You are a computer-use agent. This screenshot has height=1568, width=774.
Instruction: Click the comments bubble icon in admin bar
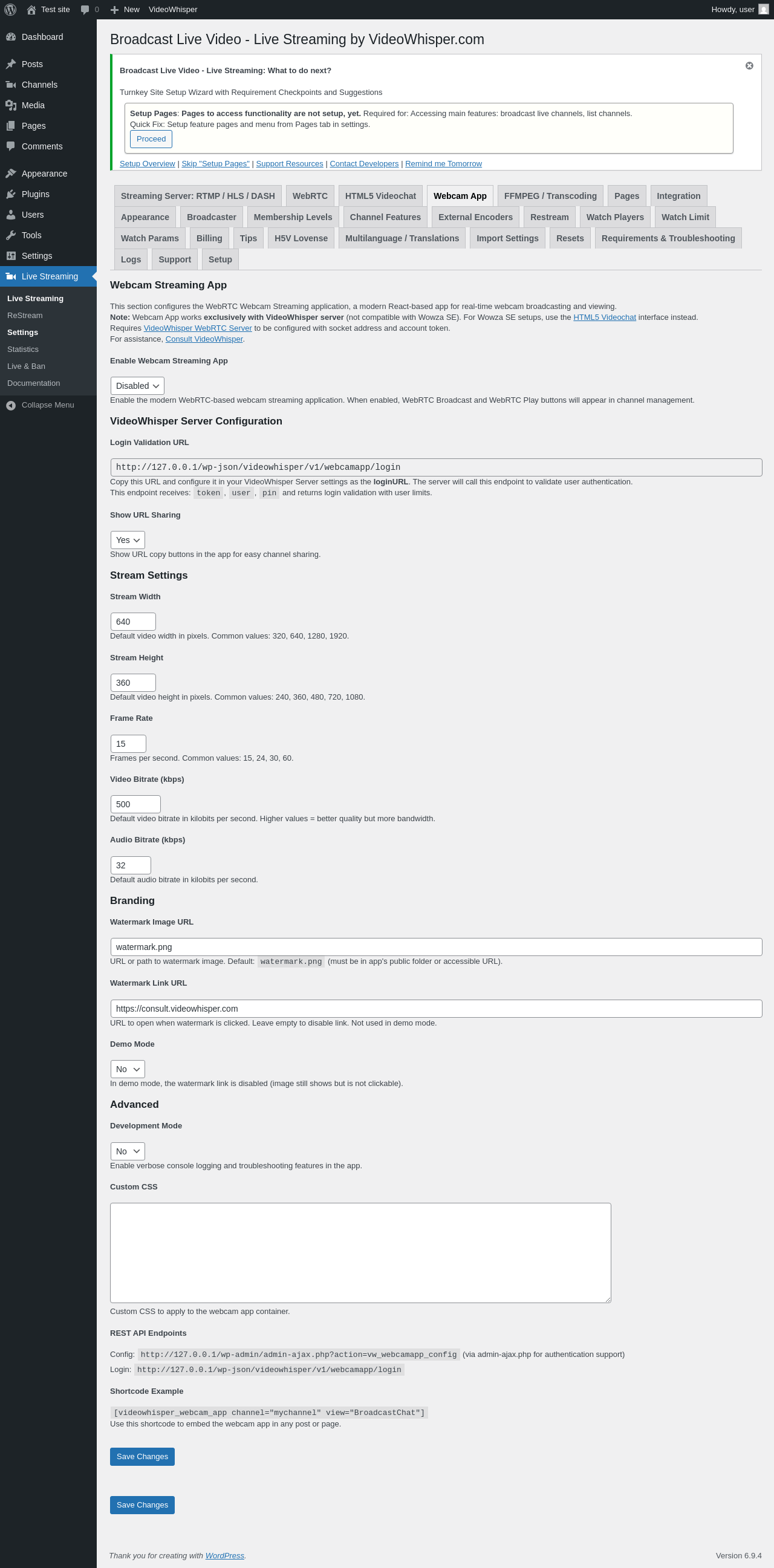[85, 10]
